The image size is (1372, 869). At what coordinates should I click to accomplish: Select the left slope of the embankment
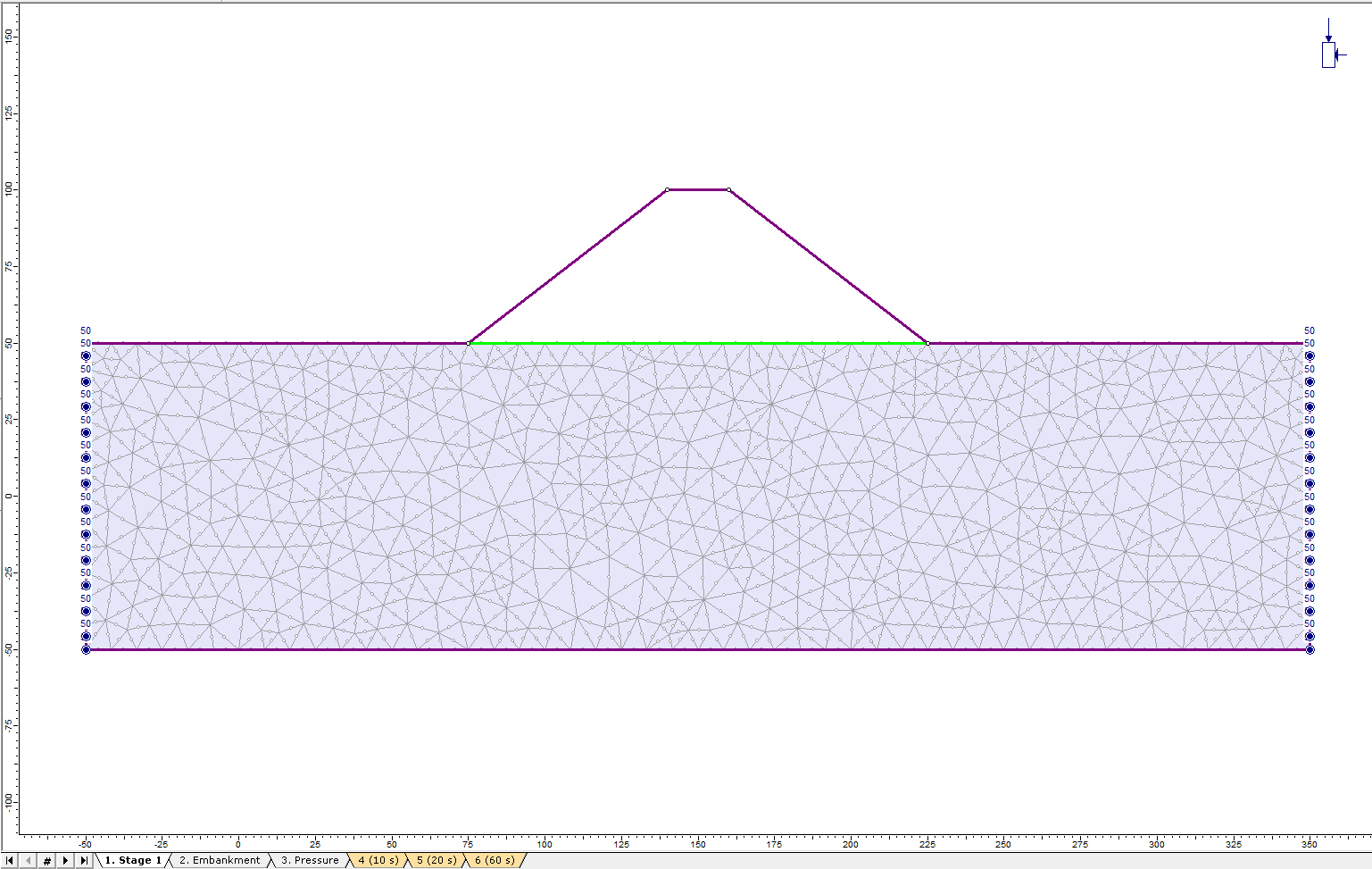pyautogui.click(x=568, y=266)
